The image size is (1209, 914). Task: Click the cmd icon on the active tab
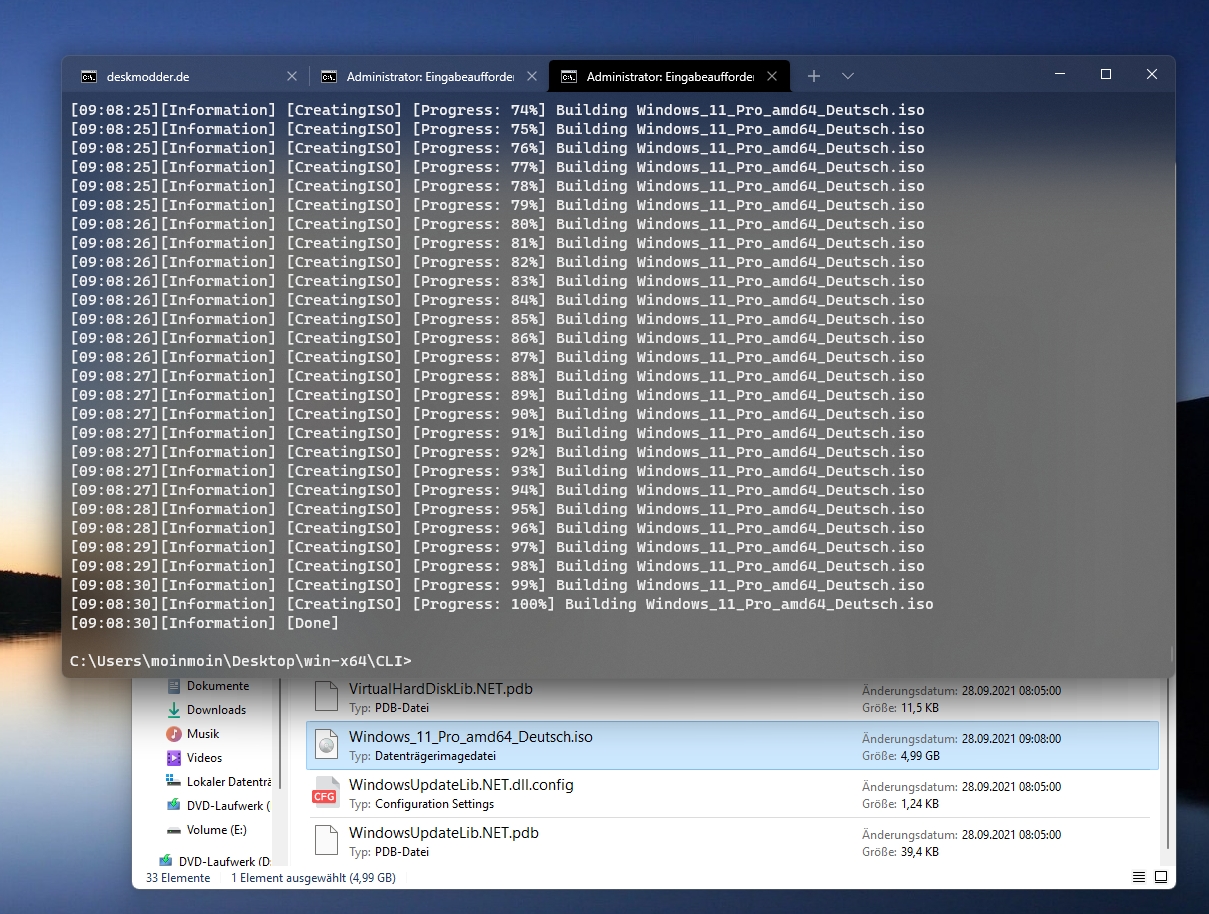point(569,76)
